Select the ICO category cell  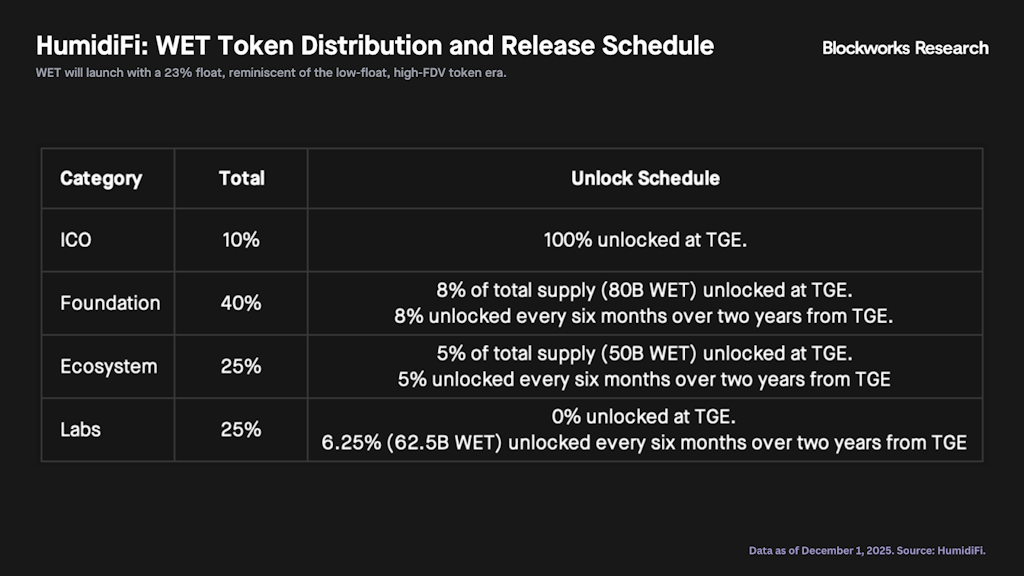pos(76,240)
